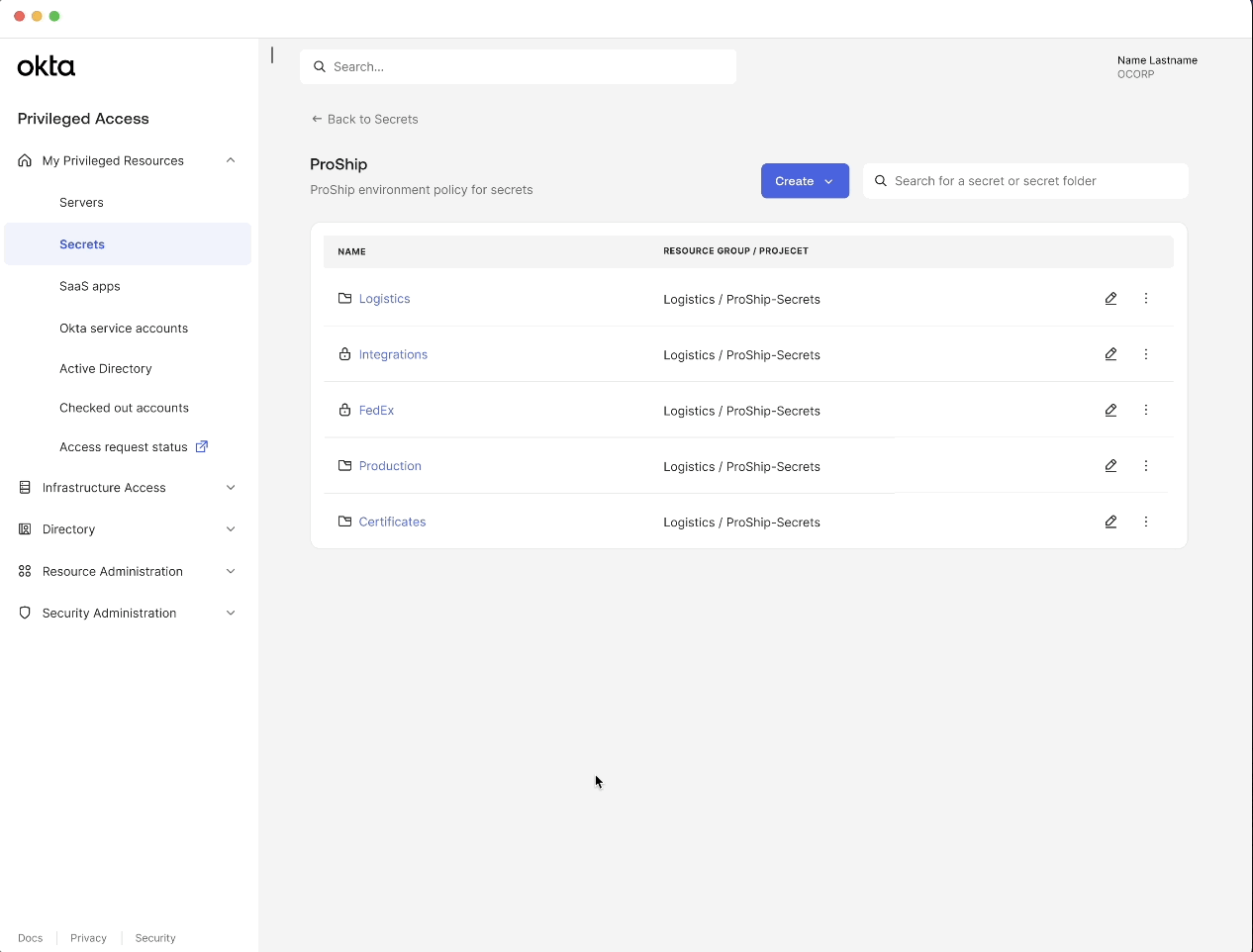Viewport: 1253px width, 952px height.
Task: Open more options for FedEx row
Action: click(x=1146, y=410)
